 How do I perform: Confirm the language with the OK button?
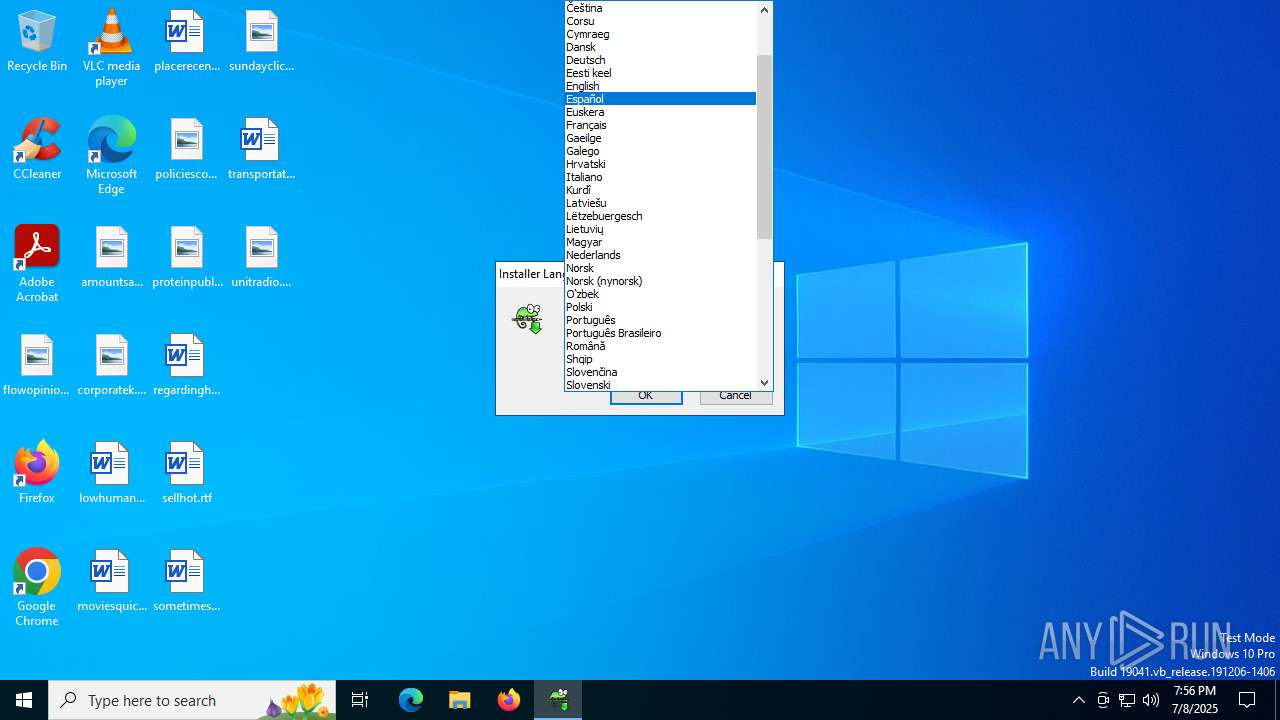pyautogui.click(x=646, y=396)
